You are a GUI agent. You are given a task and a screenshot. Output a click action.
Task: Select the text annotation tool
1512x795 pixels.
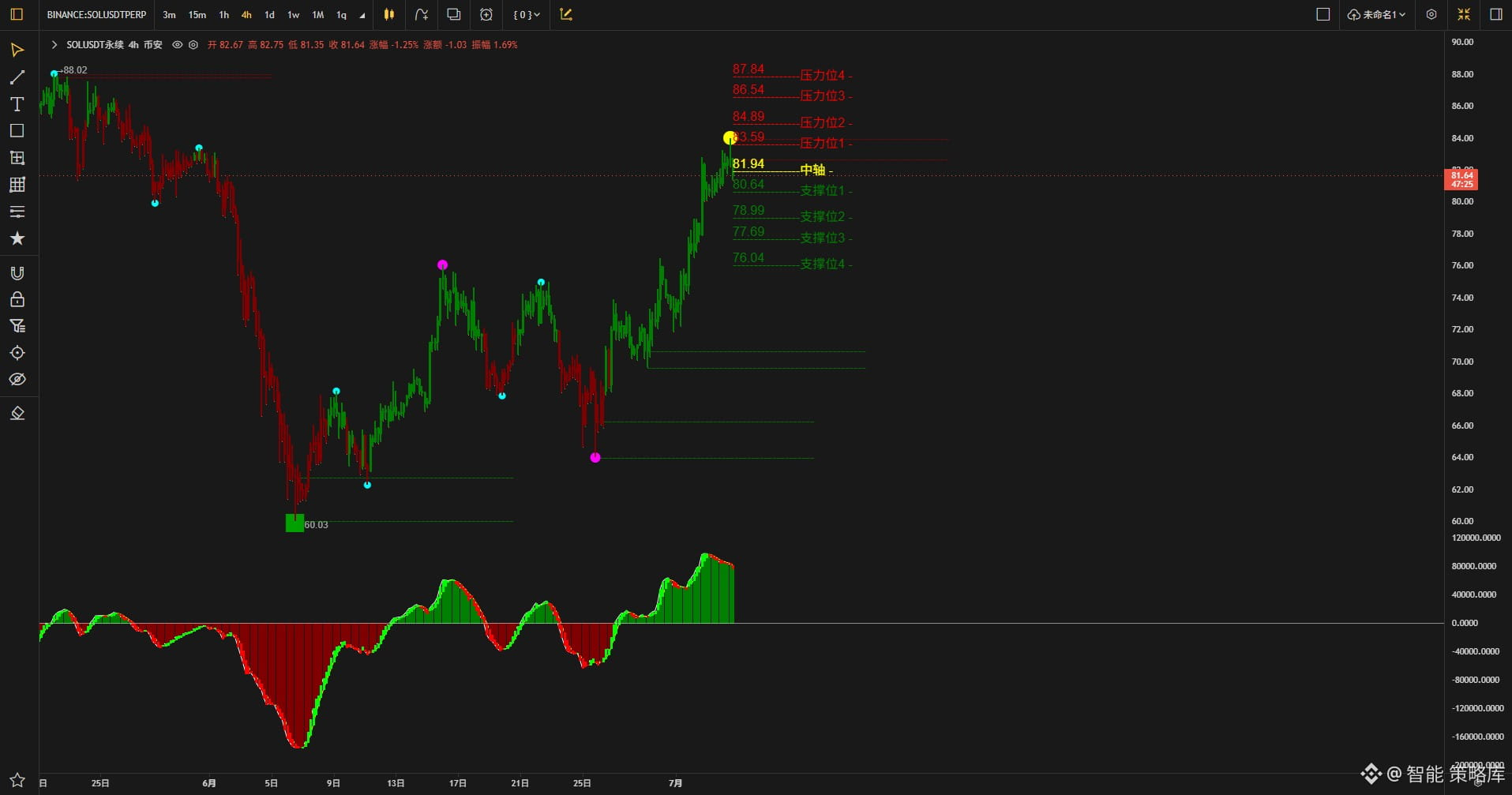(17, 104)
